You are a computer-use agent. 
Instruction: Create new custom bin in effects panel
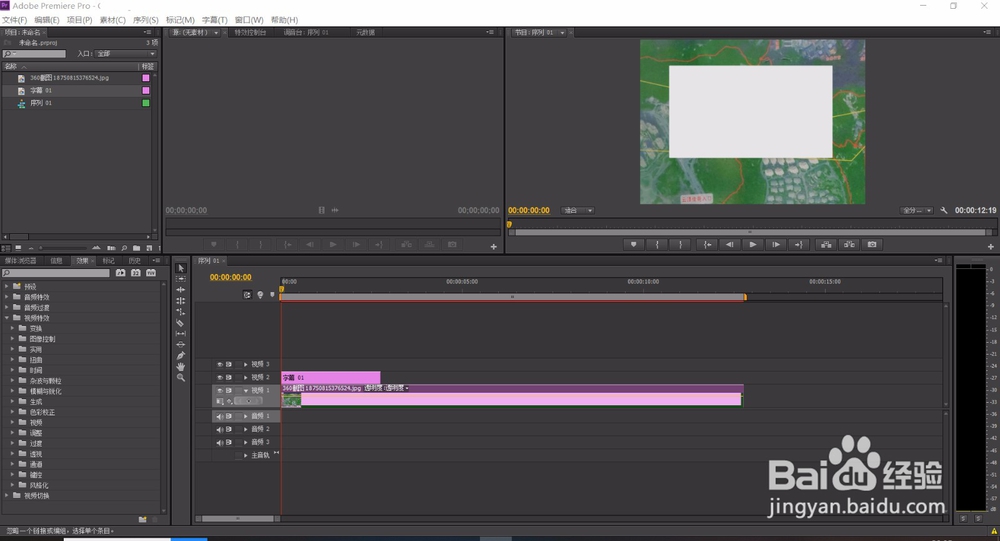click(143, 519)
